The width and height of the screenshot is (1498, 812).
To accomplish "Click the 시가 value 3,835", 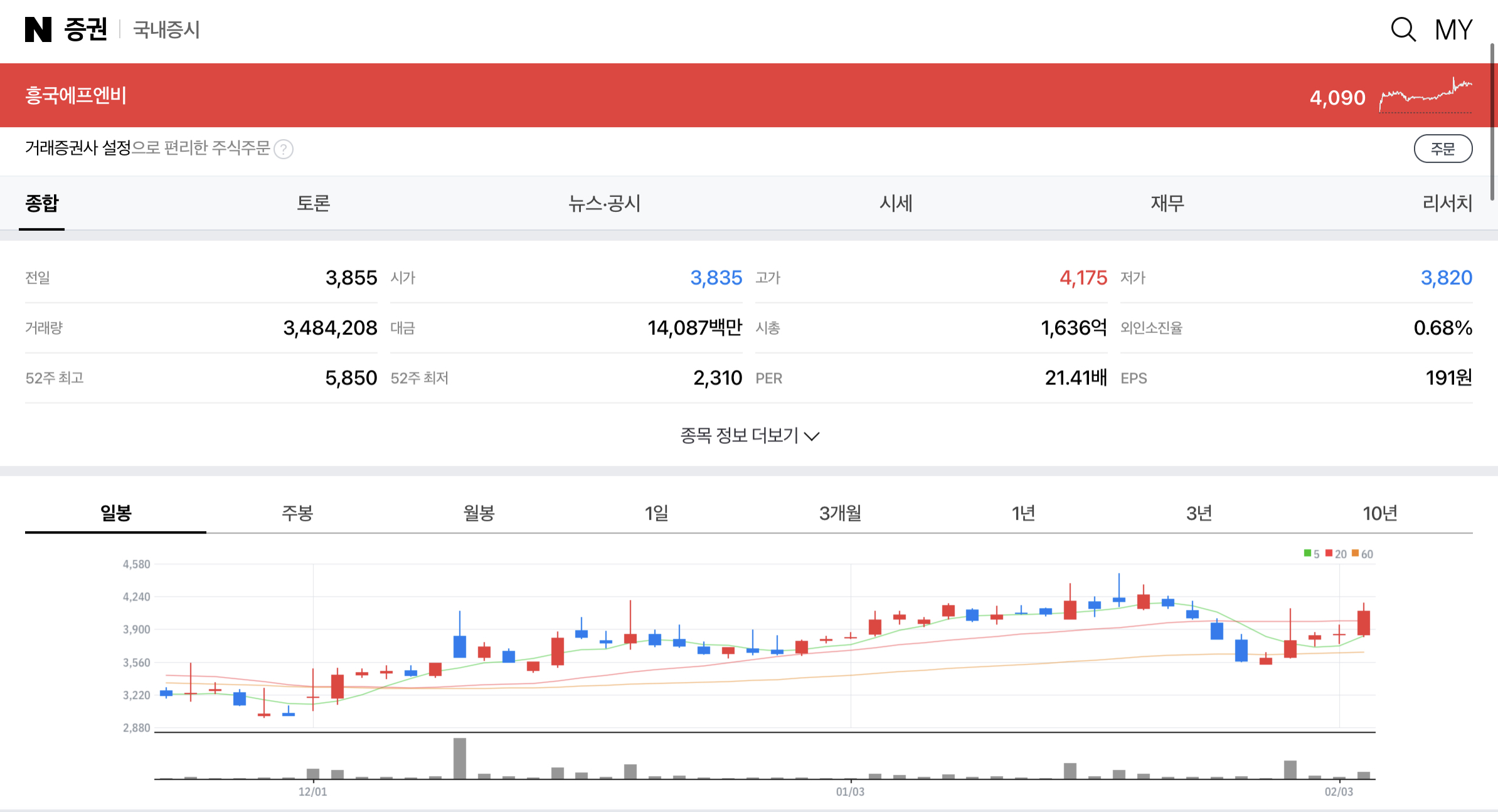I will coord(716,278).
